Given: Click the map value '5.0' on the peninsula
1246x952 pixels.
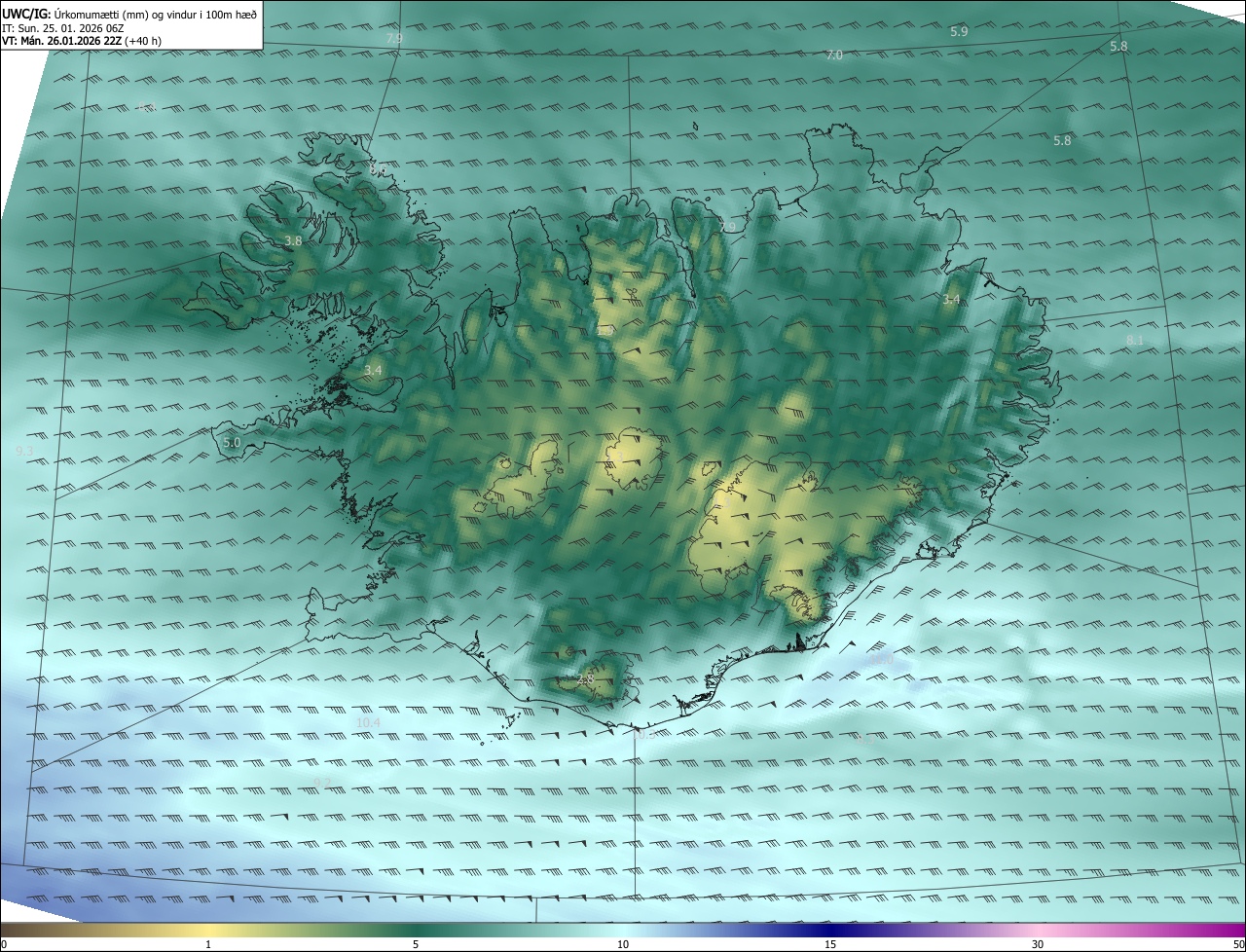Looking at the screenshot, I should tap(232, 443).
